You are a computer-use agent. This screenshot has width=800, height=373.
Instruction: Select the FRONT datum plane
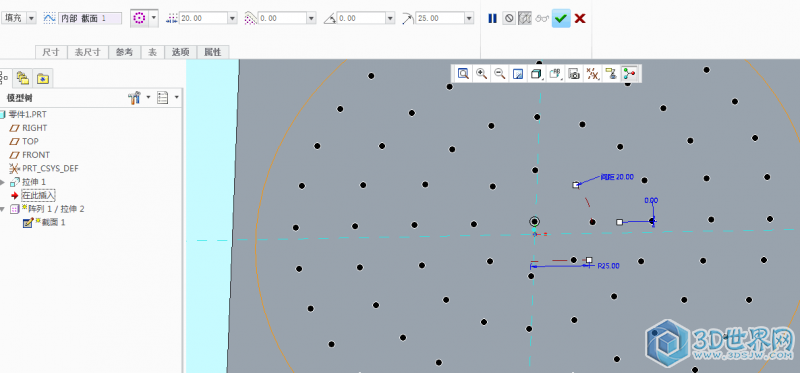pyautogui.click(x=36, y=155)
